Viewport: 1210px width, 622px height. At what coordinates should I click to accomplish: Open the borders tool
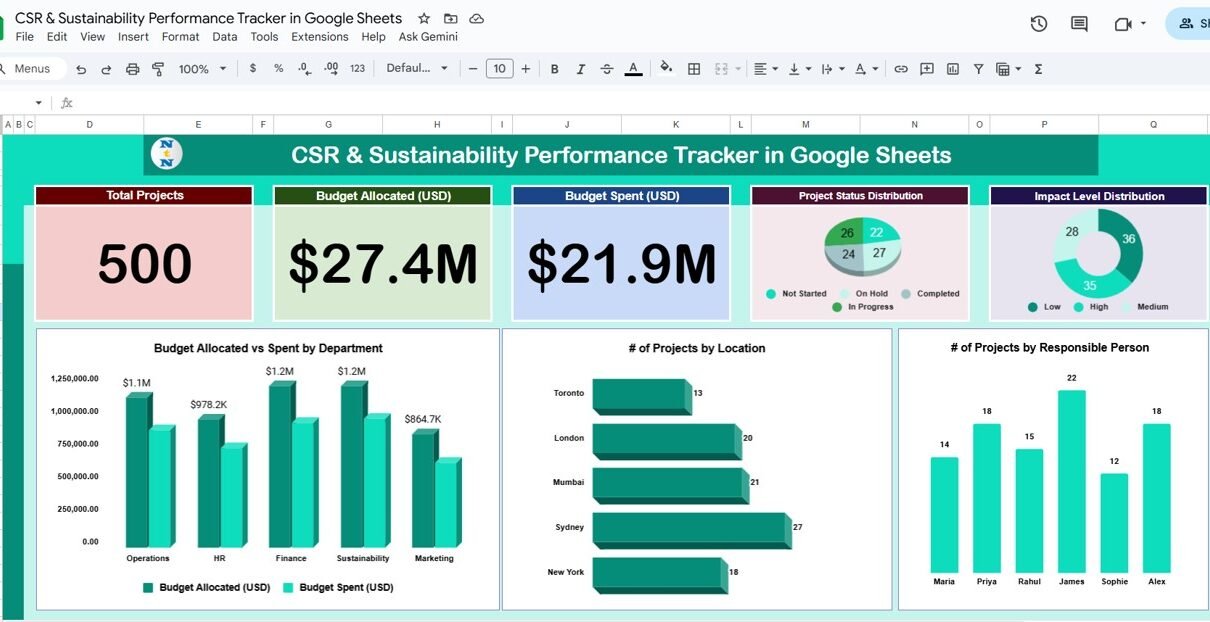point(694,69)
